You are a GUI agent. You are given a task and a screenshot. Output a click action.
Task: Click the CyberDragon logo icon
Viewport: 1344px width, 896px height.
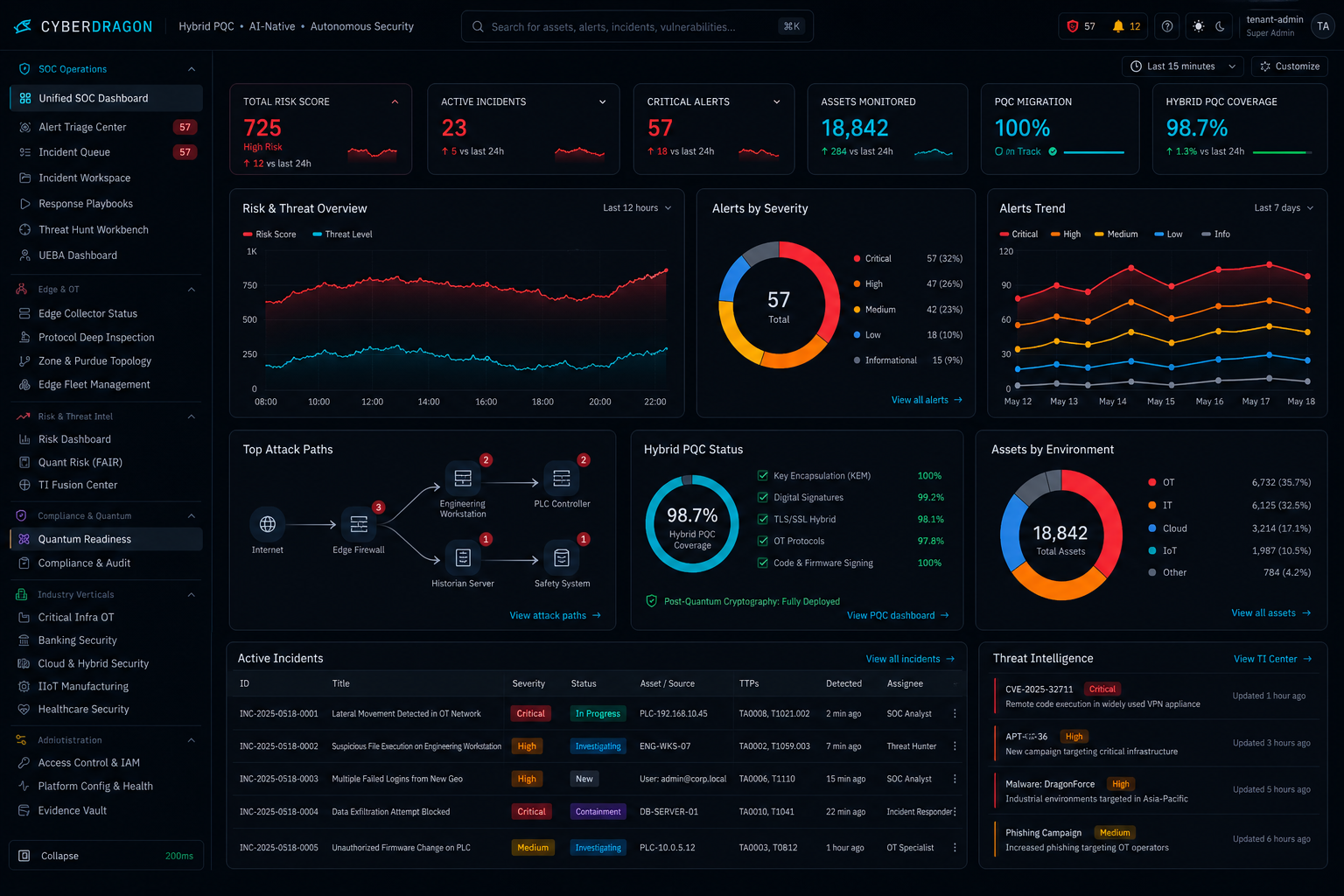coord(23,26)
